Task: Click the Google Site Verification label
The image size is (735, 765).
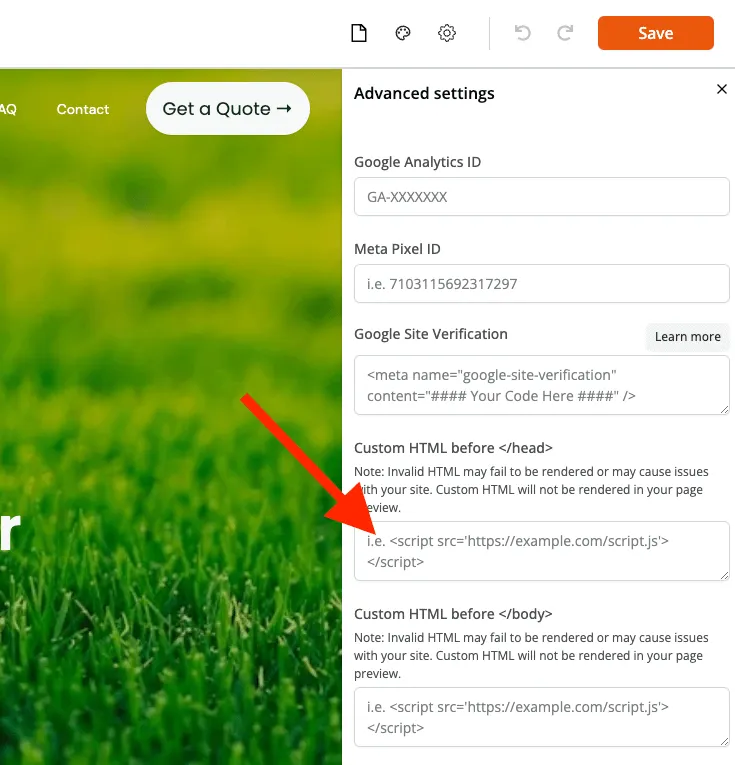Action: click(431, 334)
